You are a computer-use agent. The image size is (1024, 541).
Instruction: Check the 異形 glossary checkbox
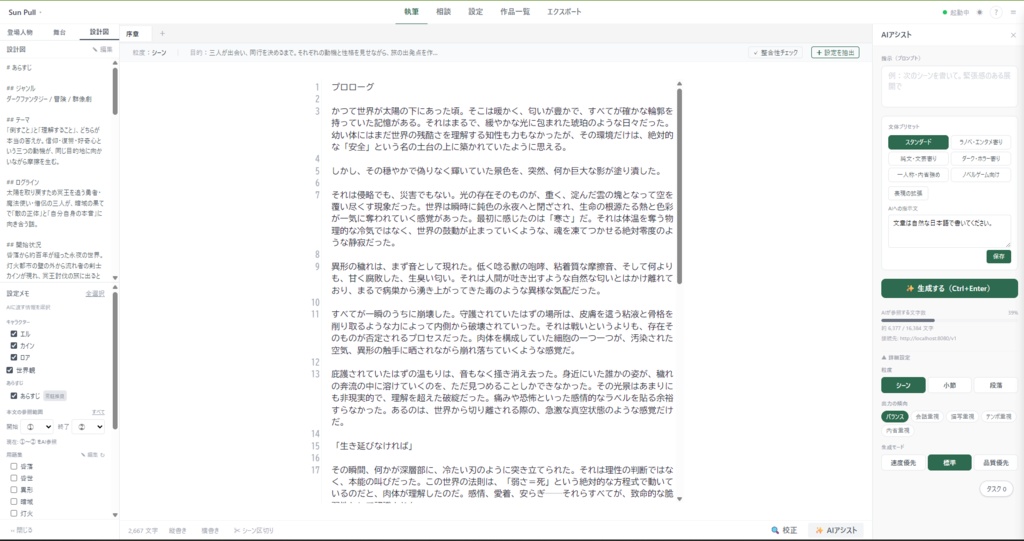coord(14,489)
